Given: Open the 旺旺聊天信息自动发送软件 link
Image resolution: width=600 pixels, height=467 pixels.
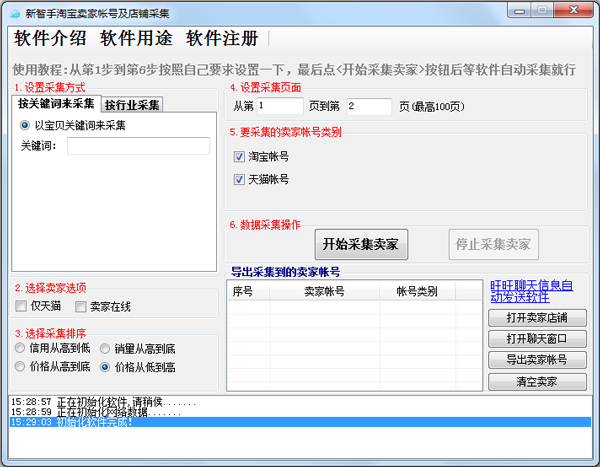Looking at the screenshot, I should coord(531,291).
